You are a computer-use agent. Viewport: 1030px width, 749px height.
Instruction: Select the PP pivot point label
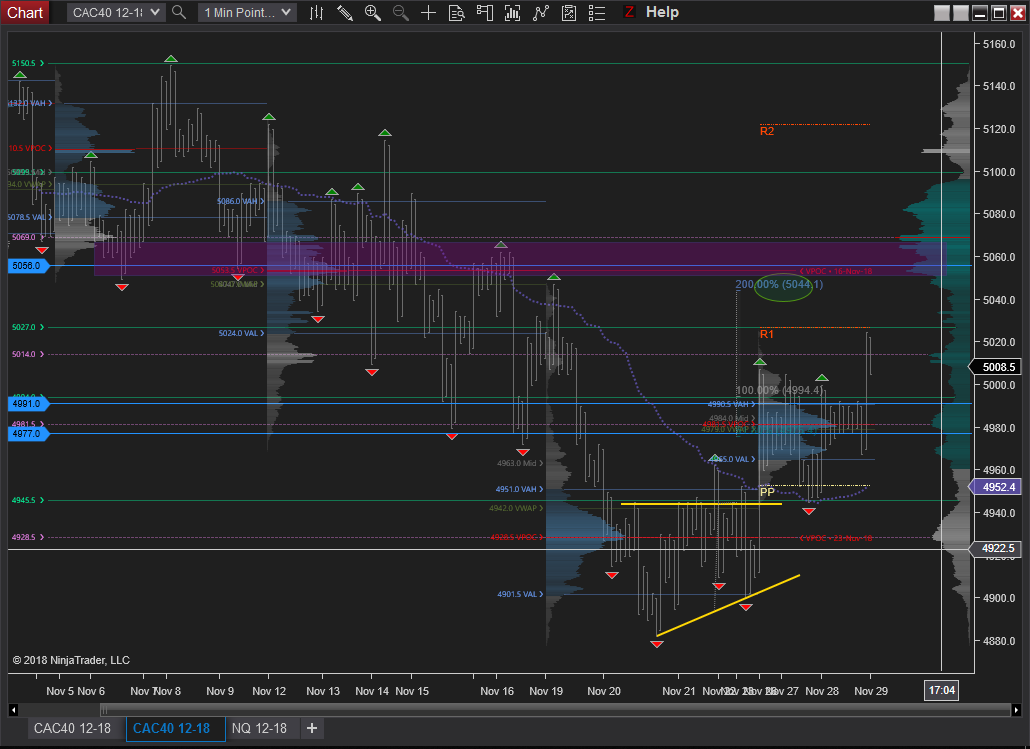click(x=767, y=492)
